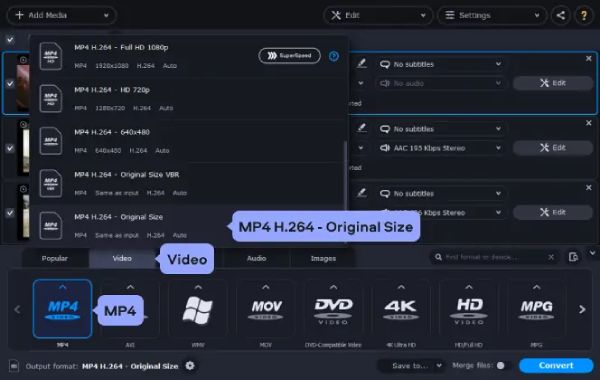Switch to the Images tab

tap(323, 259)
